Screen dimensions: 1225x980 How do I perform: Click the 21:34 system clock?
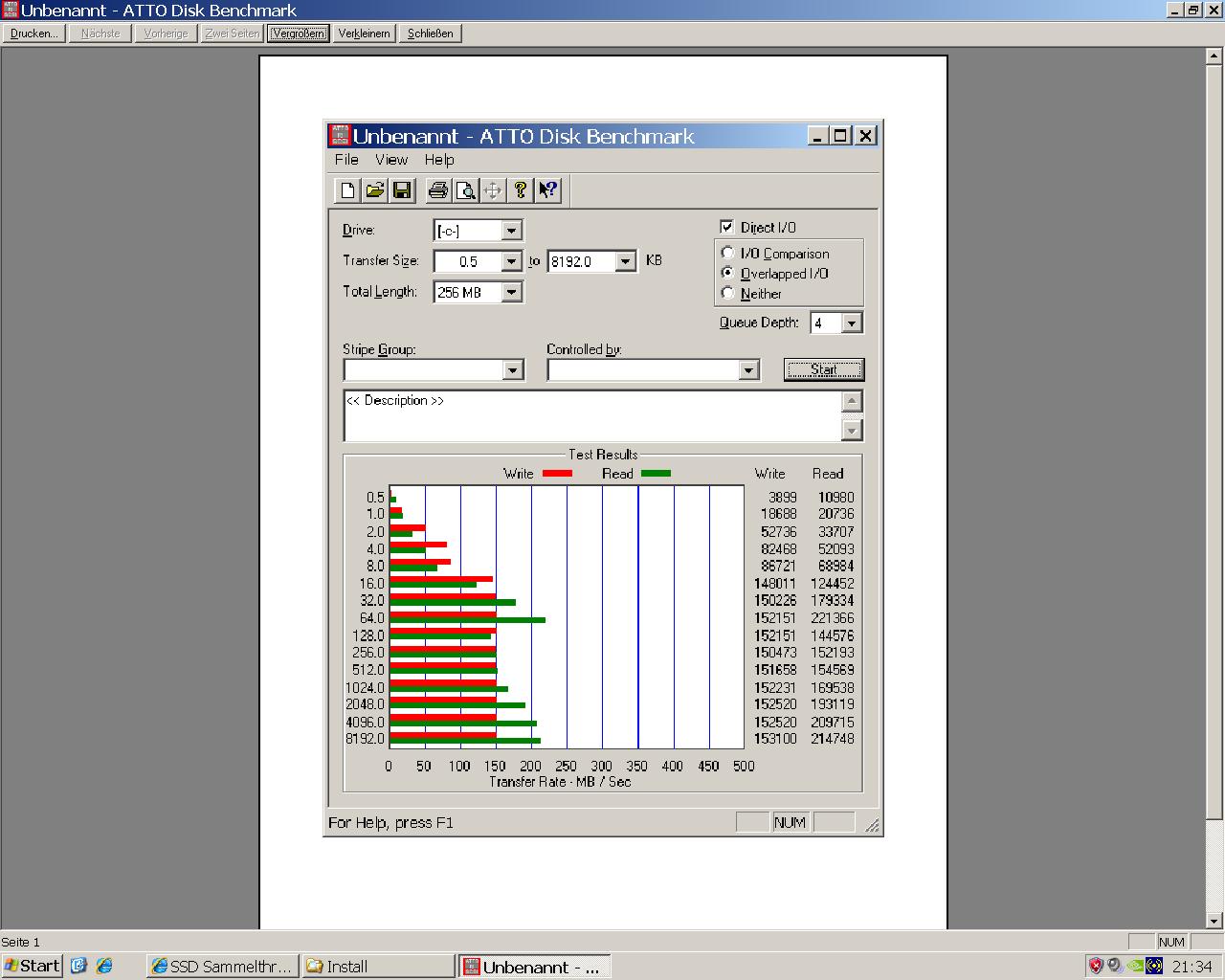(x=1192, y=967)
